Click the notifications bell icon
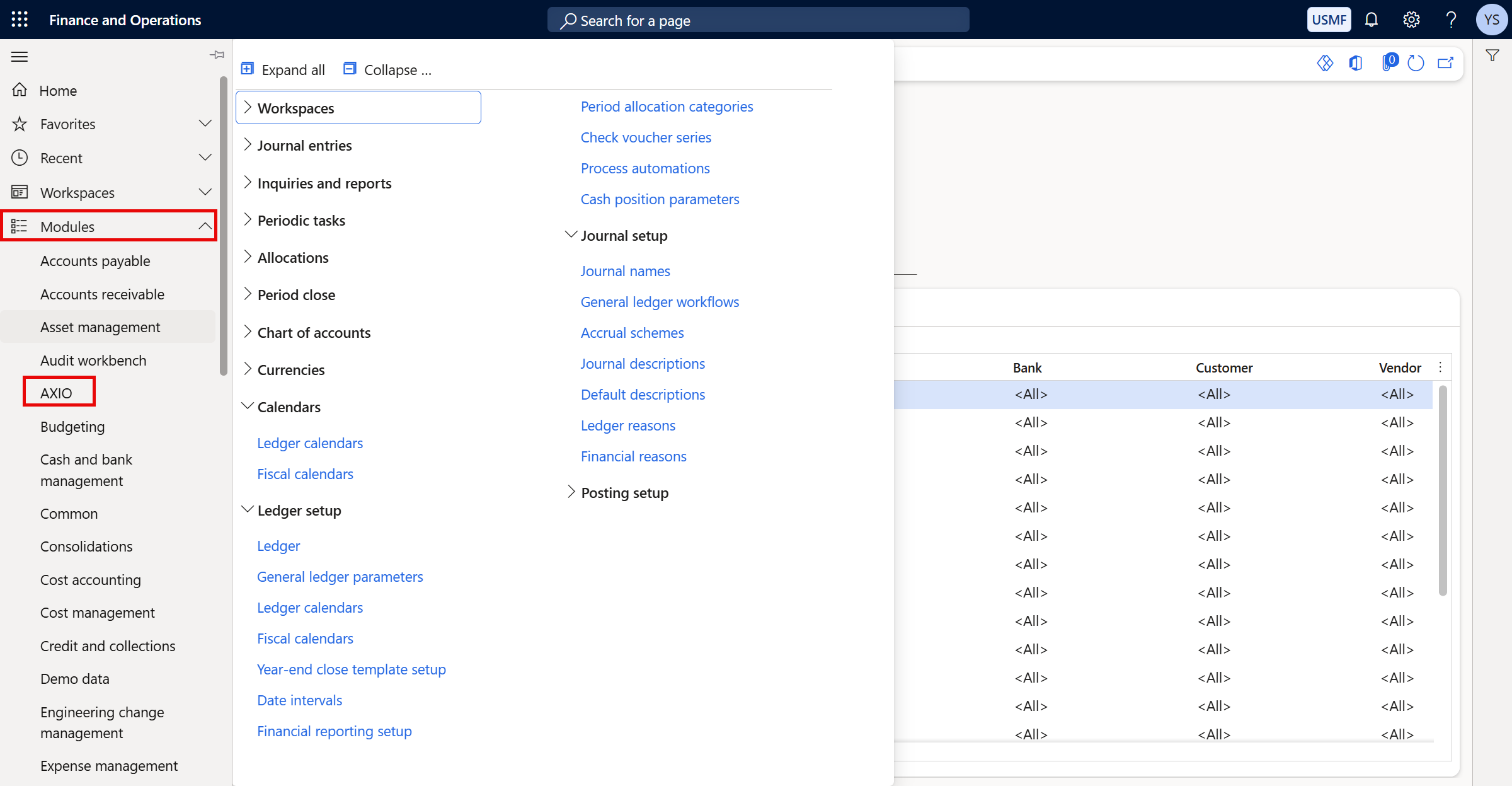This screenshot has height=786, width=1512. click(1372, 20)
